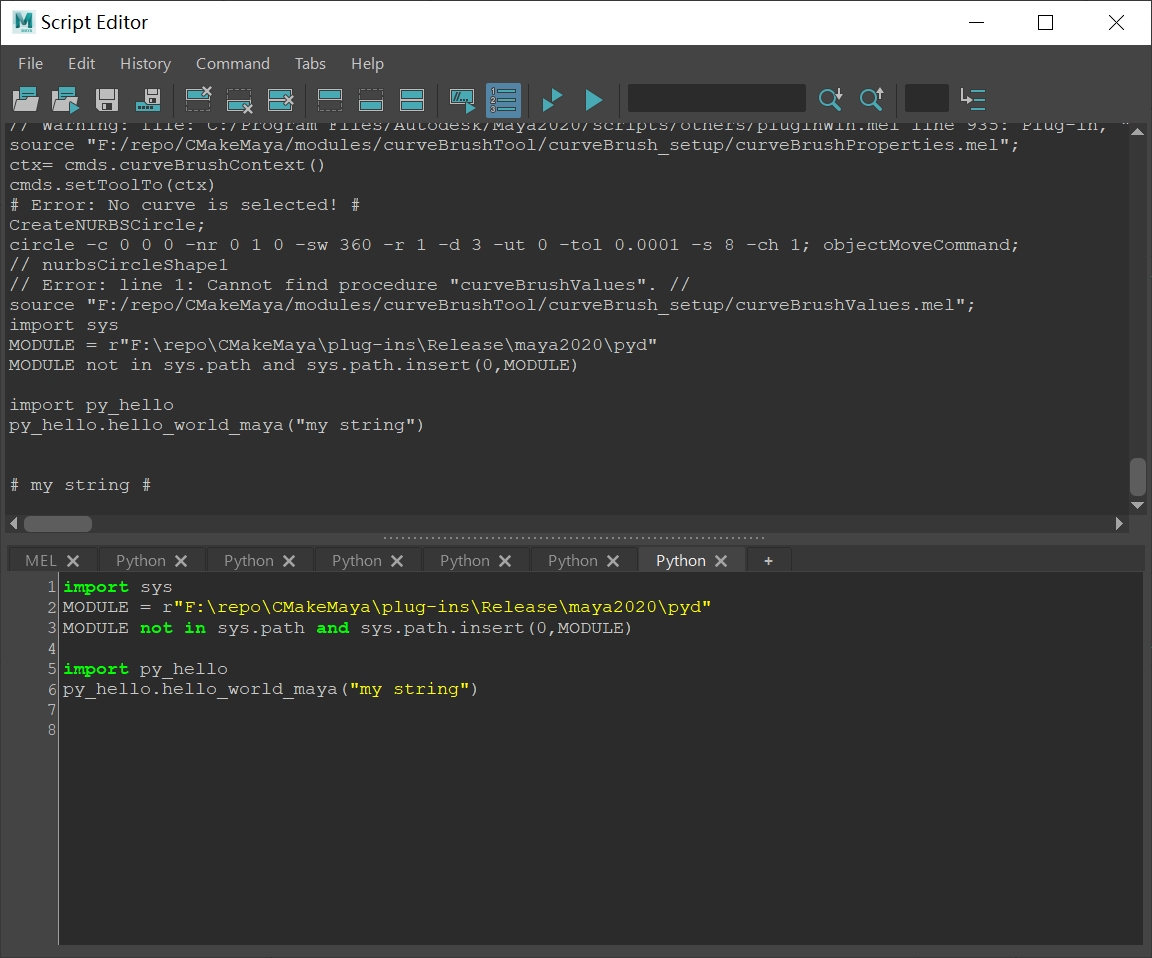The width and height of the screenshot is (1152, 958).
Task: Add a new tab with plus button
Action: [x=768, y=560]
